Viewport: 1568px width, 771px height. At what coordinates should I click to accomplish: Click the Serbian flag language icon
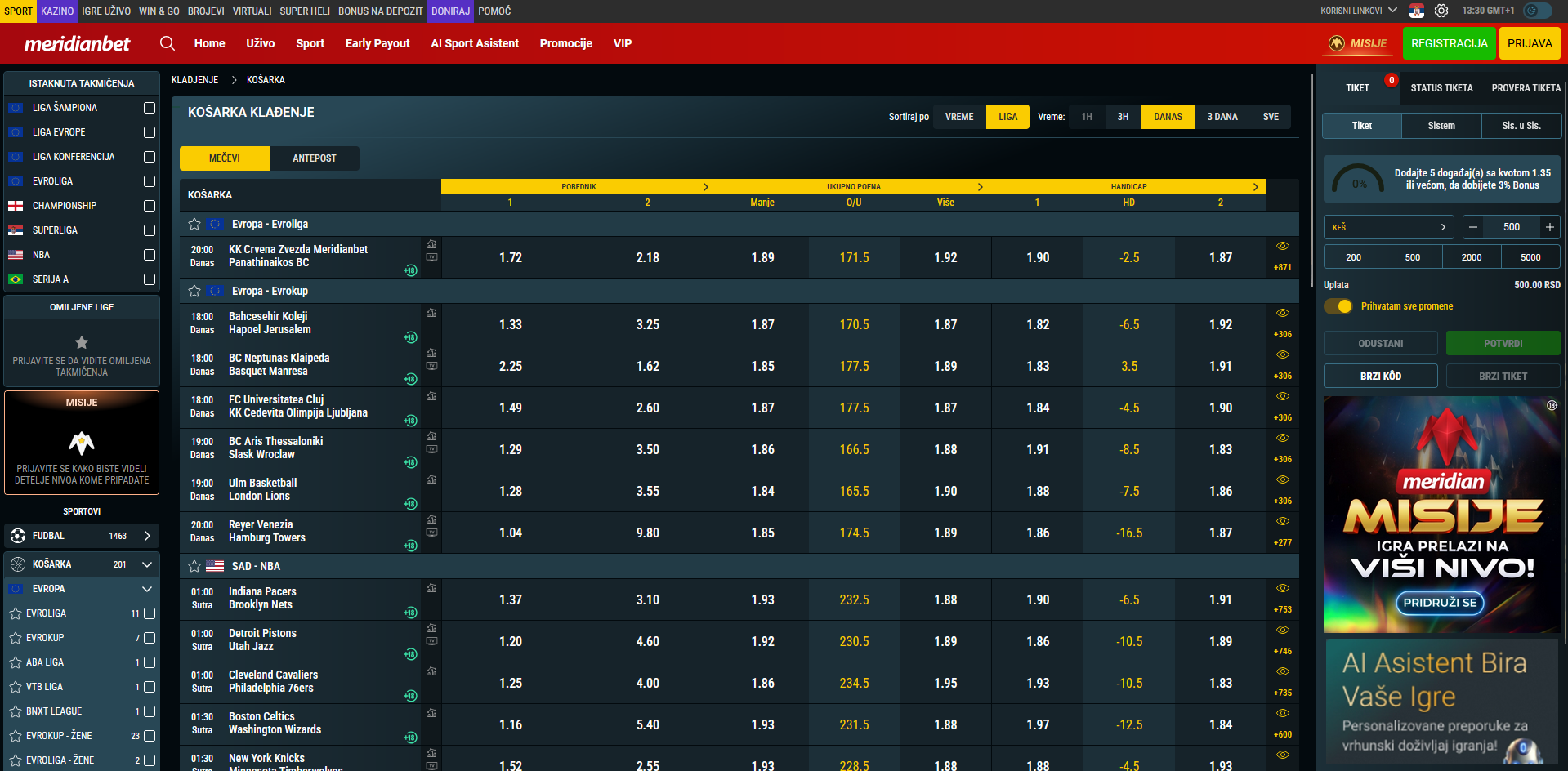point(1417,11)
